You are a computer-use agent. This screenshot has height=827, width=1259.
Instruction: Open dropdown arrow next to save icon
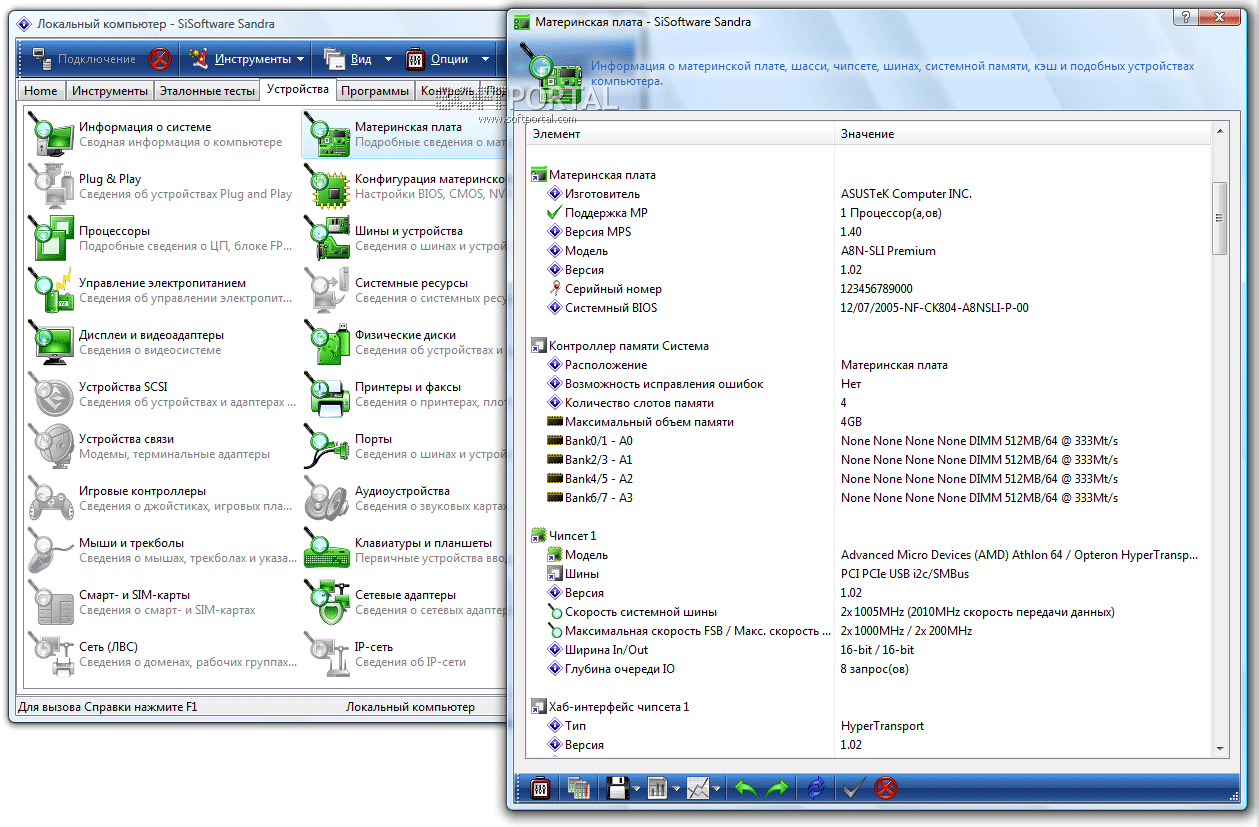click(x=636, y=789)
